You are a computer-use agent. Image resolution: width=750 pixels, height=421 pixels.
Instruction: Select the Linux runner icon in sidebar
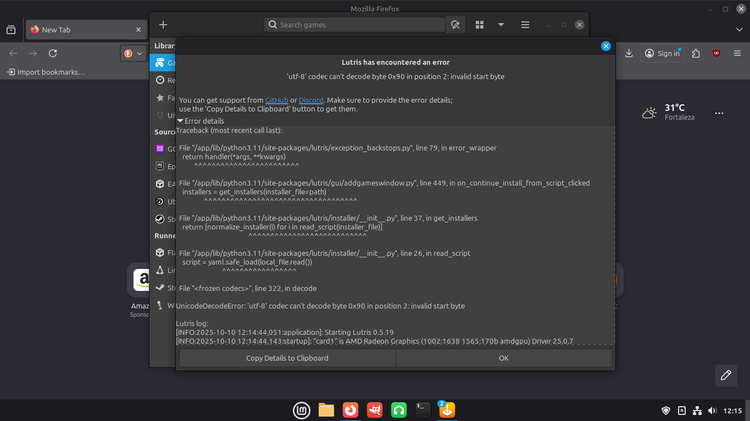[x=160, y=270]
